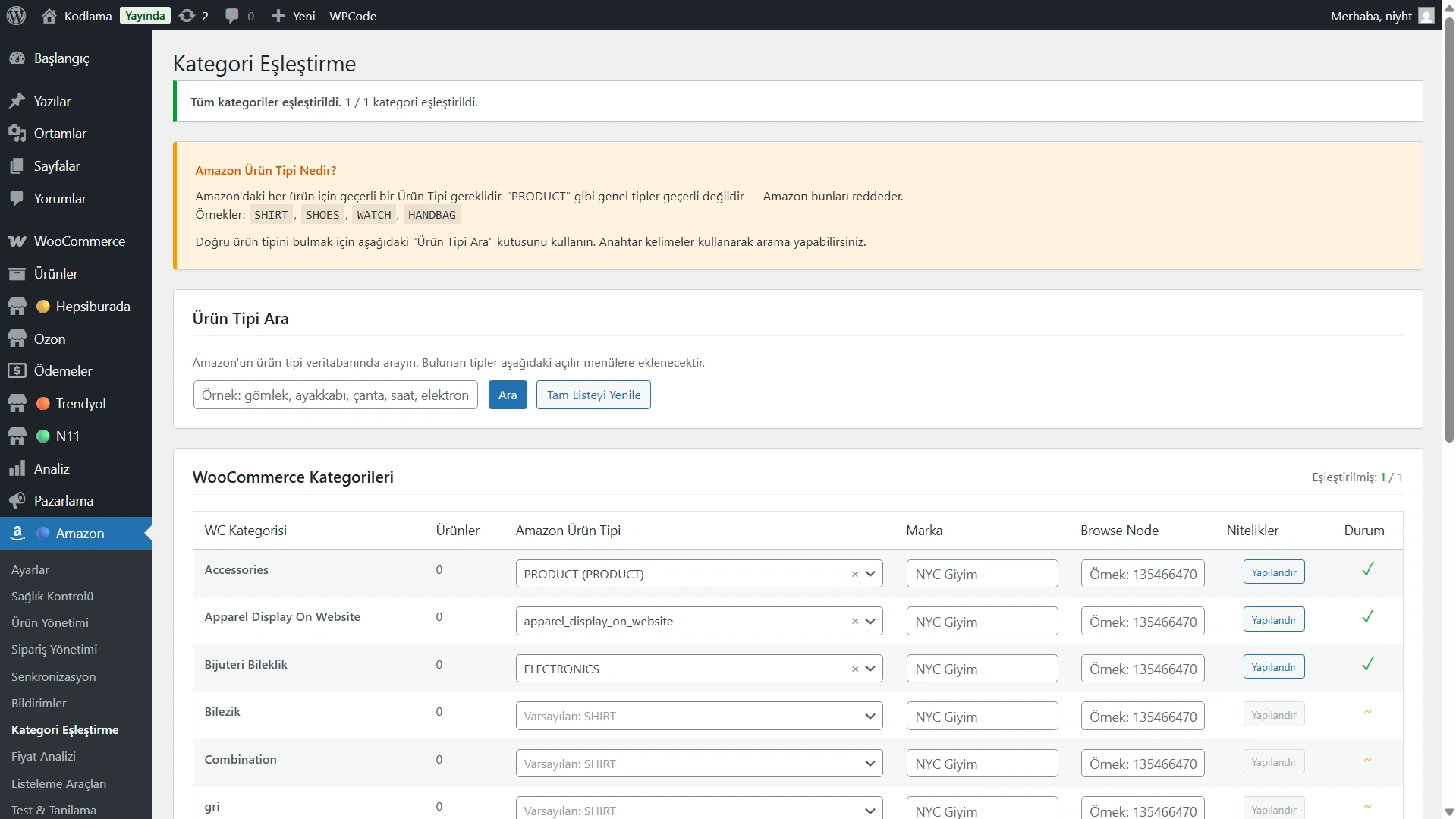Click the page vertical scrollbar
This screenshot has width=1456, height=819.
(1449, 228)
